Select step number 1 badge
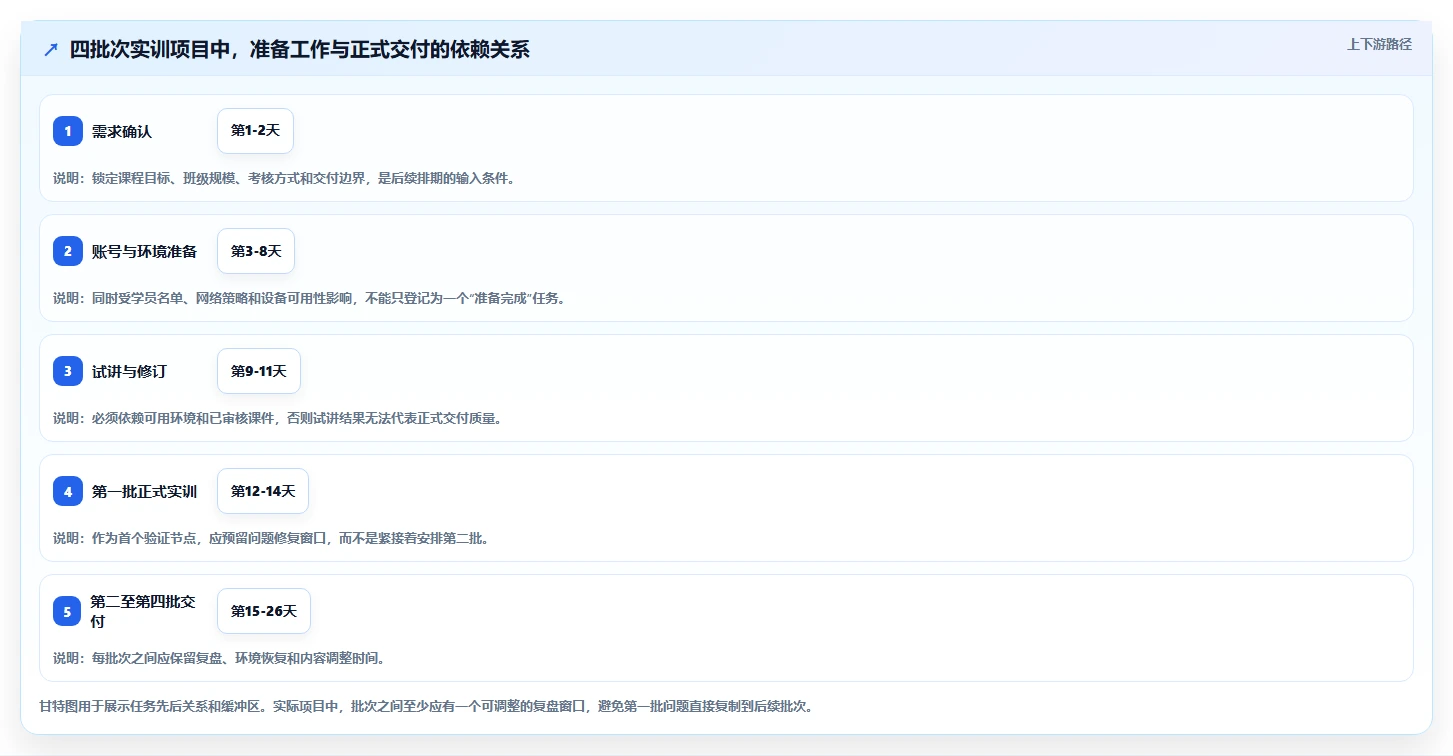 click(68, 131)
